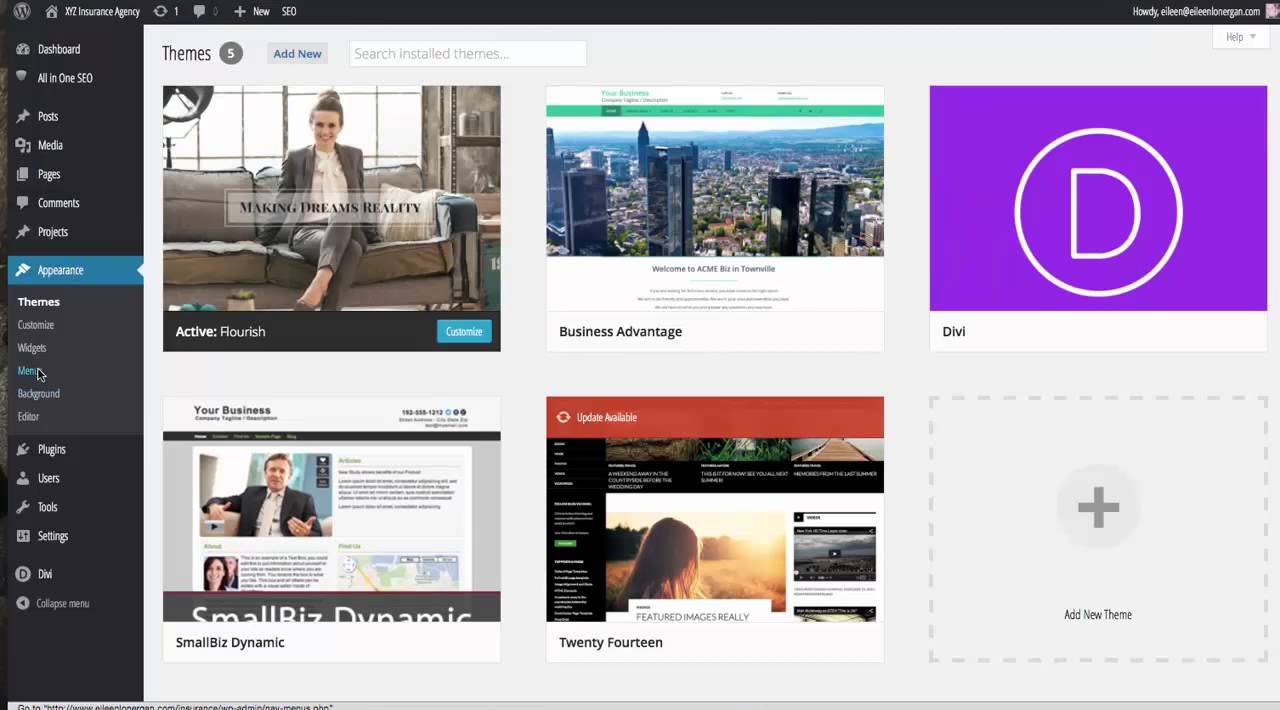The width and height of the screenshot is (1280, 710).
Task: Open All in One SEO sidebar text
Action: coord(65,78)
